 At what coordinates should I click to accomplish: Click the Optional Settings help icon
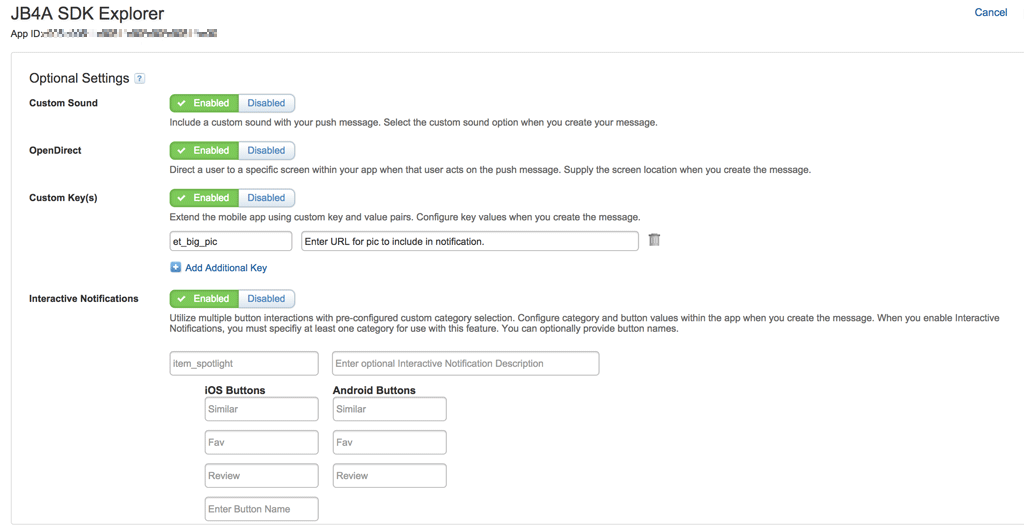point(140,79)
